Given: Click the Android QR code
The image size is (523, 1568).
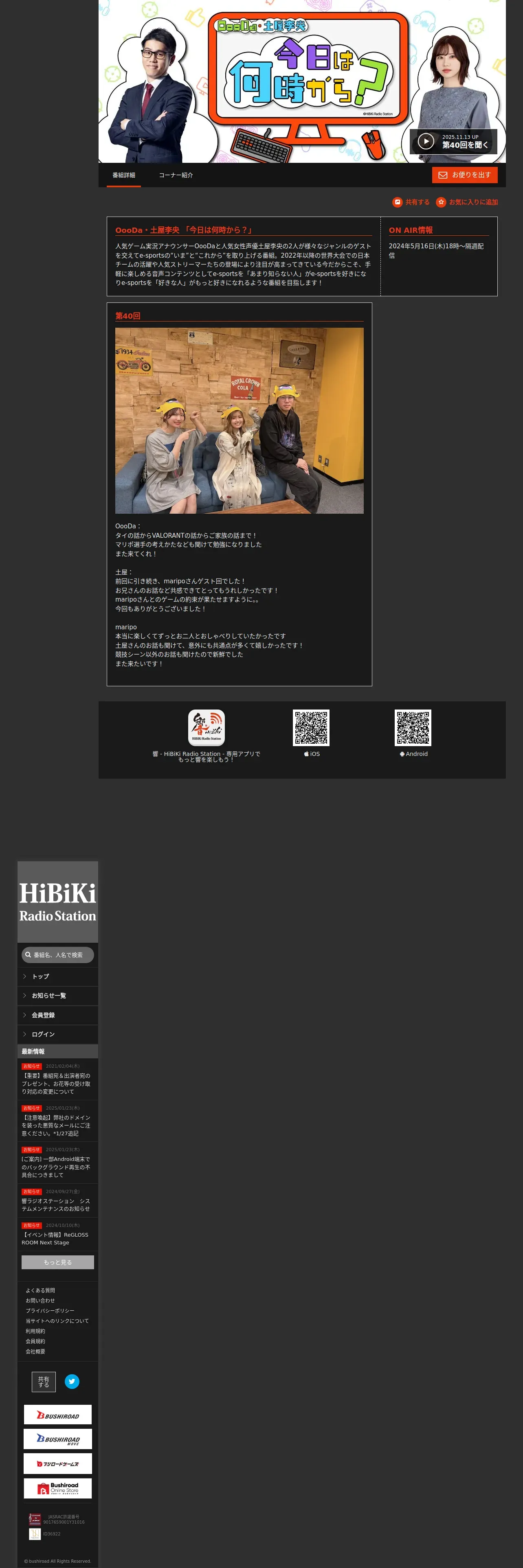Looking at the screenshot, I should [x=413, y=727].
